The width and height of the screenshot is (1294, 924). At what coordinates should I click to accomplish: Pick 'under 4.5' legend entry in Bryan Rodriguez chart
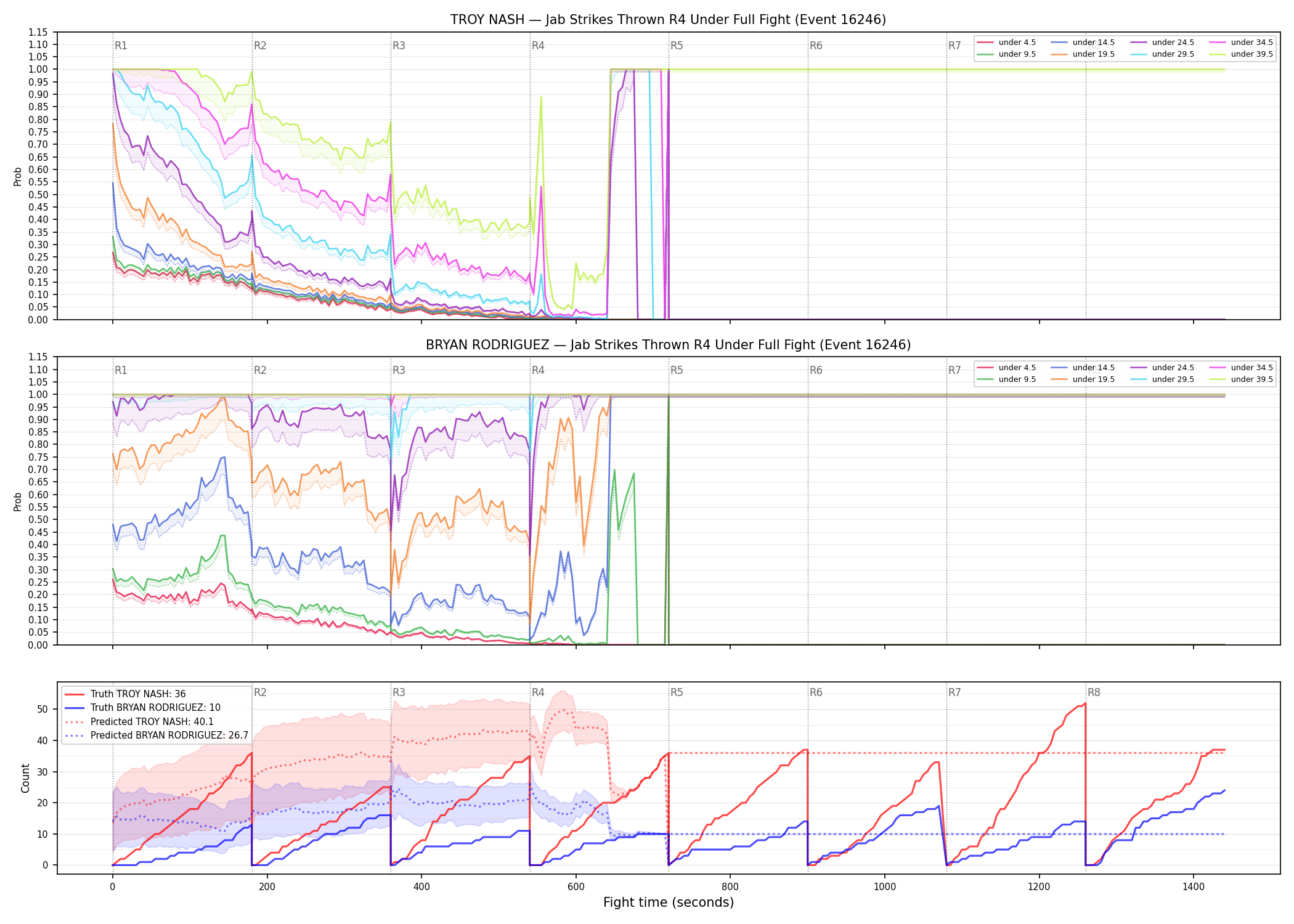(1006, 368)
